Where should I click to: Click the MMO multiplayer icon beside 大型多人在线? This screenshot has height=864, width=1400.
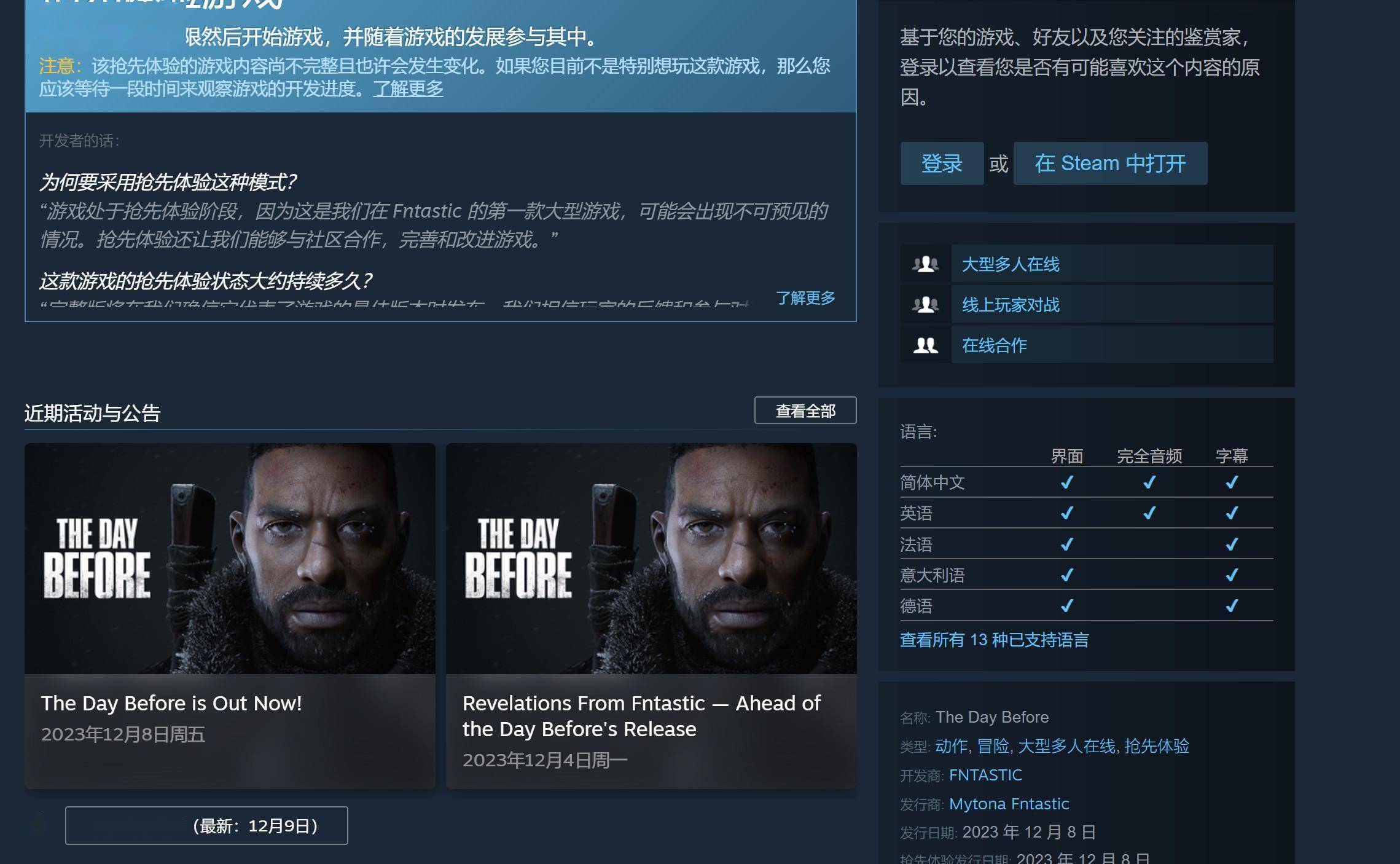pyautogui.click(x=925, y=264)
